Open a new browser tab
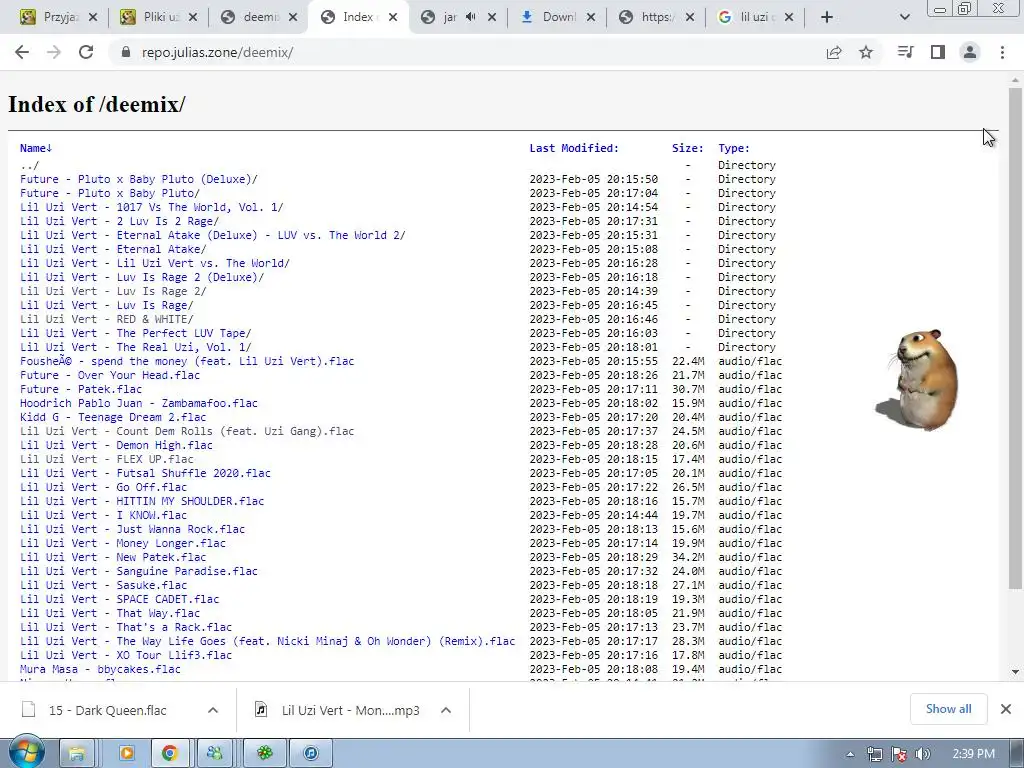The width and height of the screenshot is (1024, 768). [x=827, y=17]
